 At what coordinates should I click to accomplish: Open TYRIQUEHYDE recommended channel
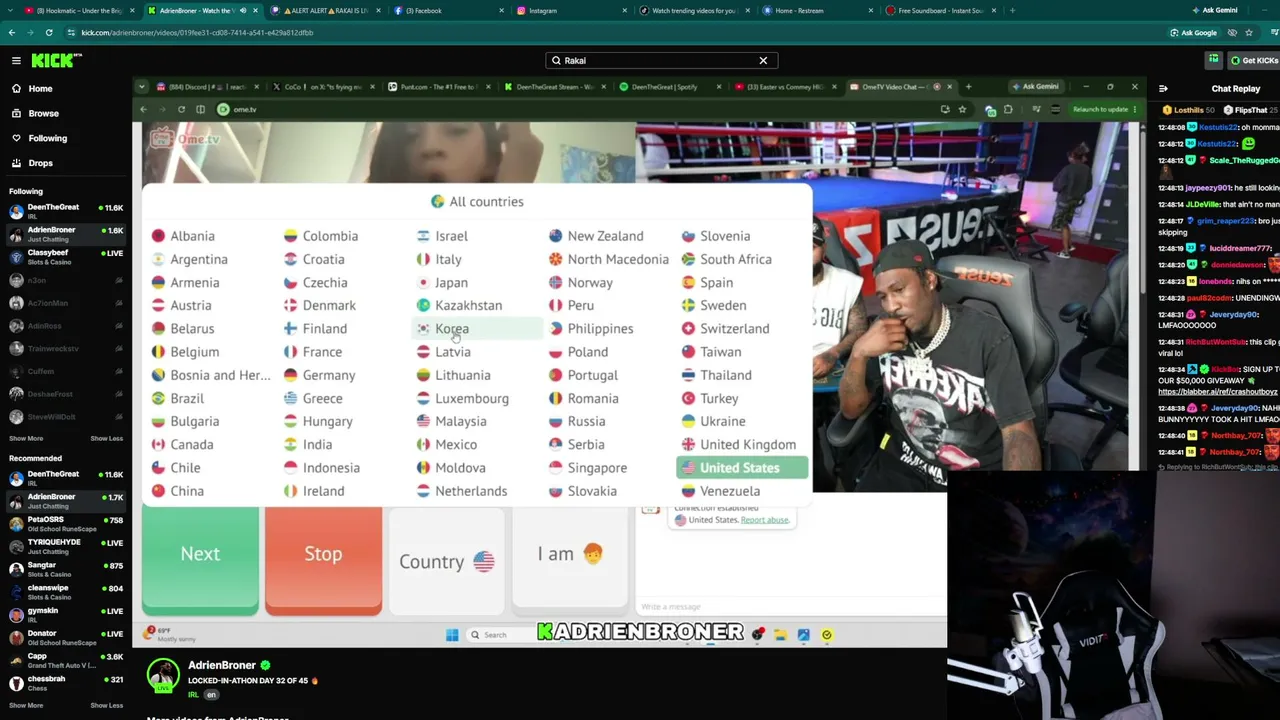click(65, 546)
